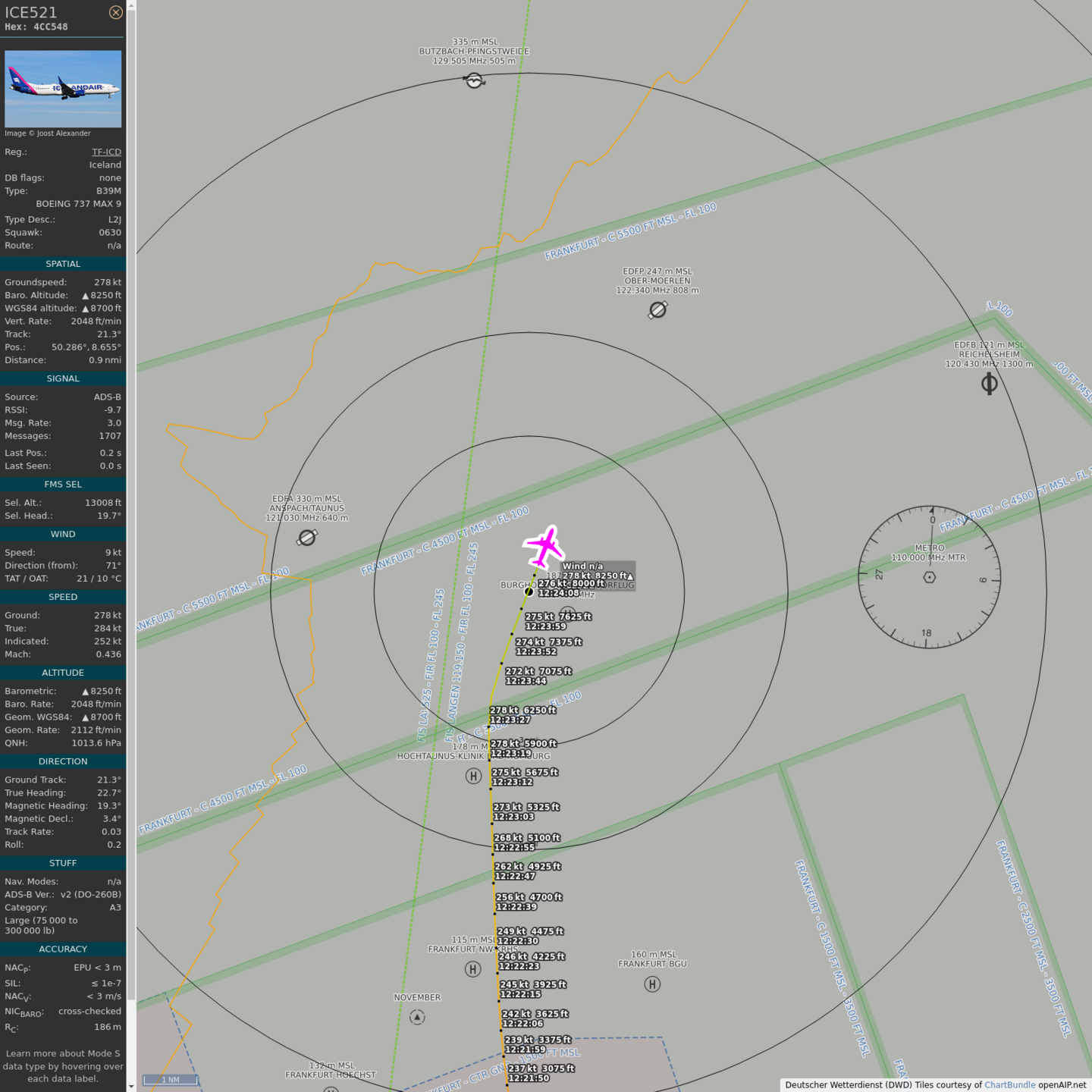
Task: Select the Frankfurt NW KRHS helipad icon
Action: click(x=472, y=969)
